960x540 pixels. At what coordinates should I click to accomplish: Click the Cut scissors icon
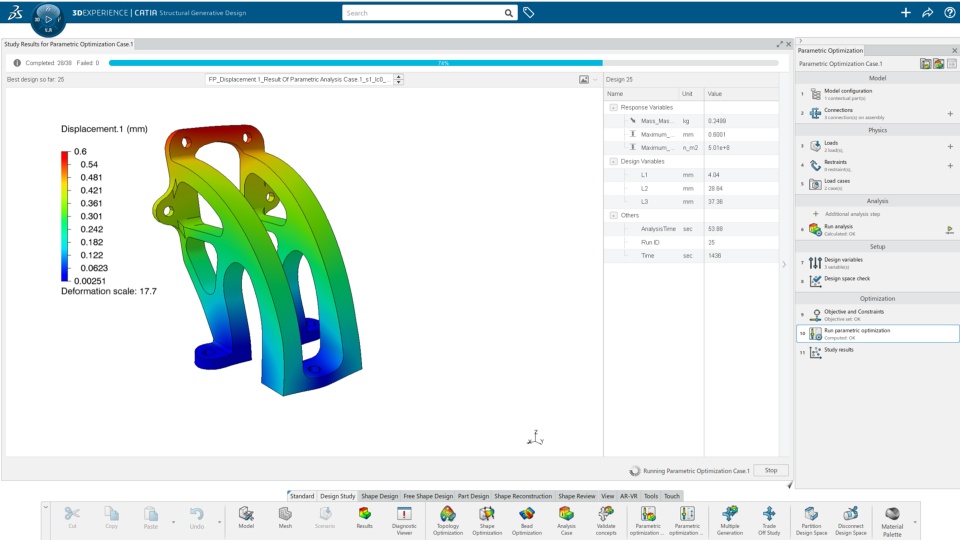click(x=72, y=514)
